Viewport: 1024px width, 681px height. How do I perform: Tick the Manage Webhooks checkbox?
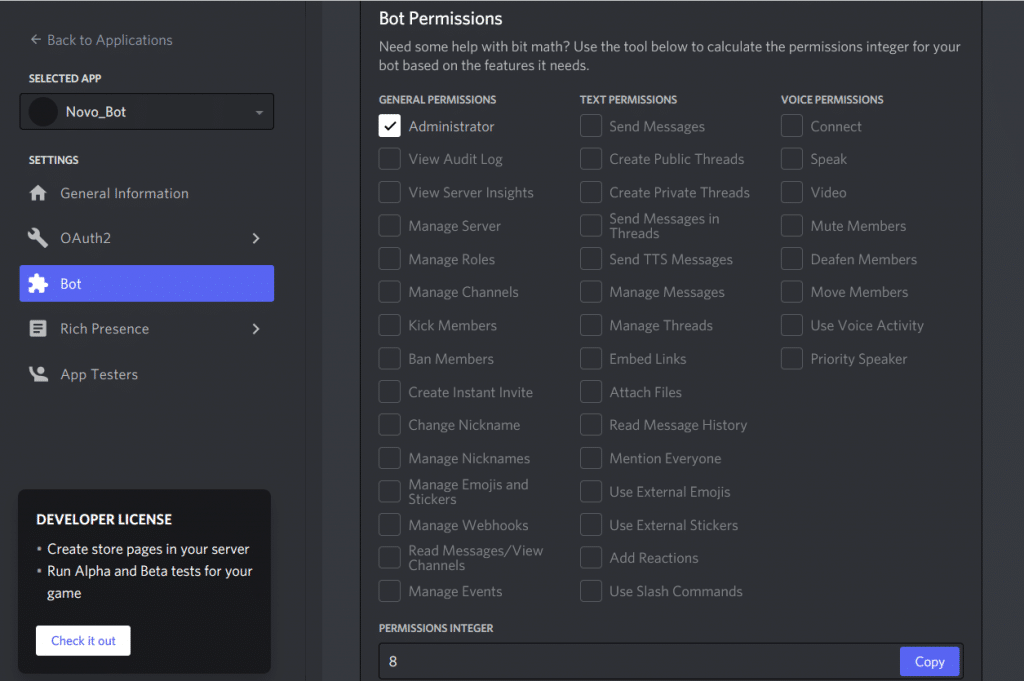tap(390, 524)
